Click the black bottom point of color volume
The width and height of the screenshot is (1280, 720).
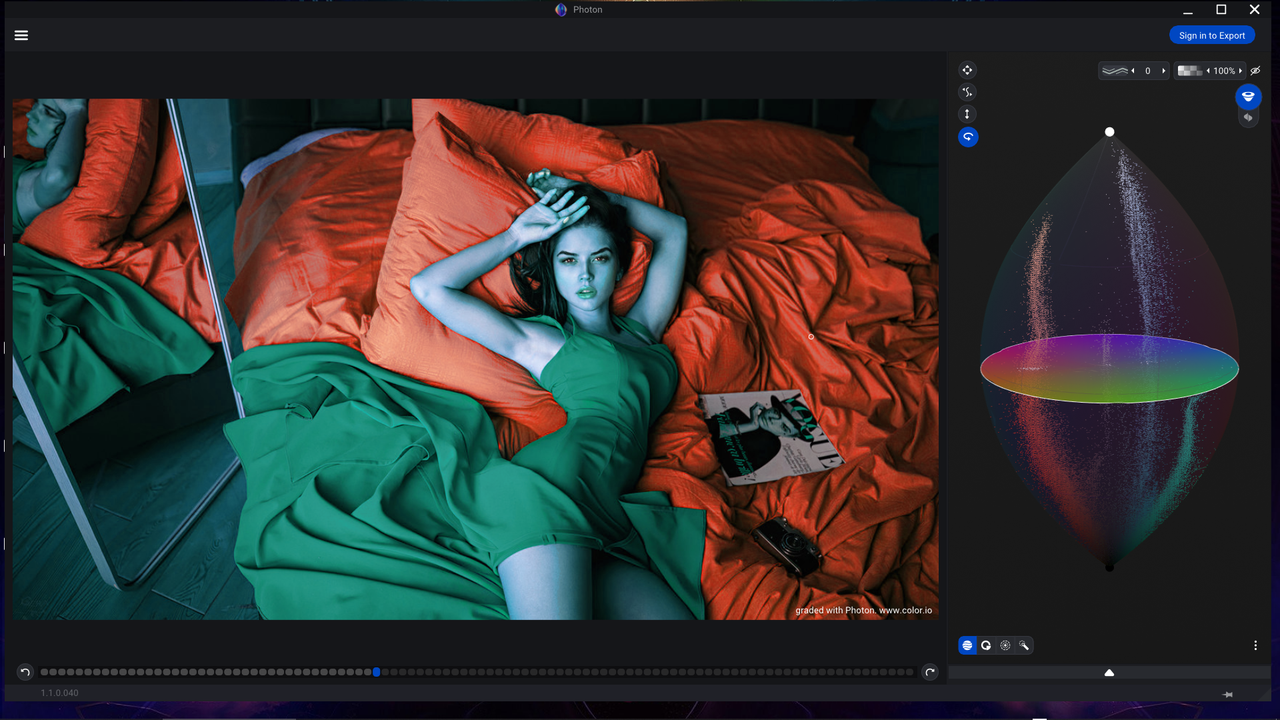(1109, 567)
